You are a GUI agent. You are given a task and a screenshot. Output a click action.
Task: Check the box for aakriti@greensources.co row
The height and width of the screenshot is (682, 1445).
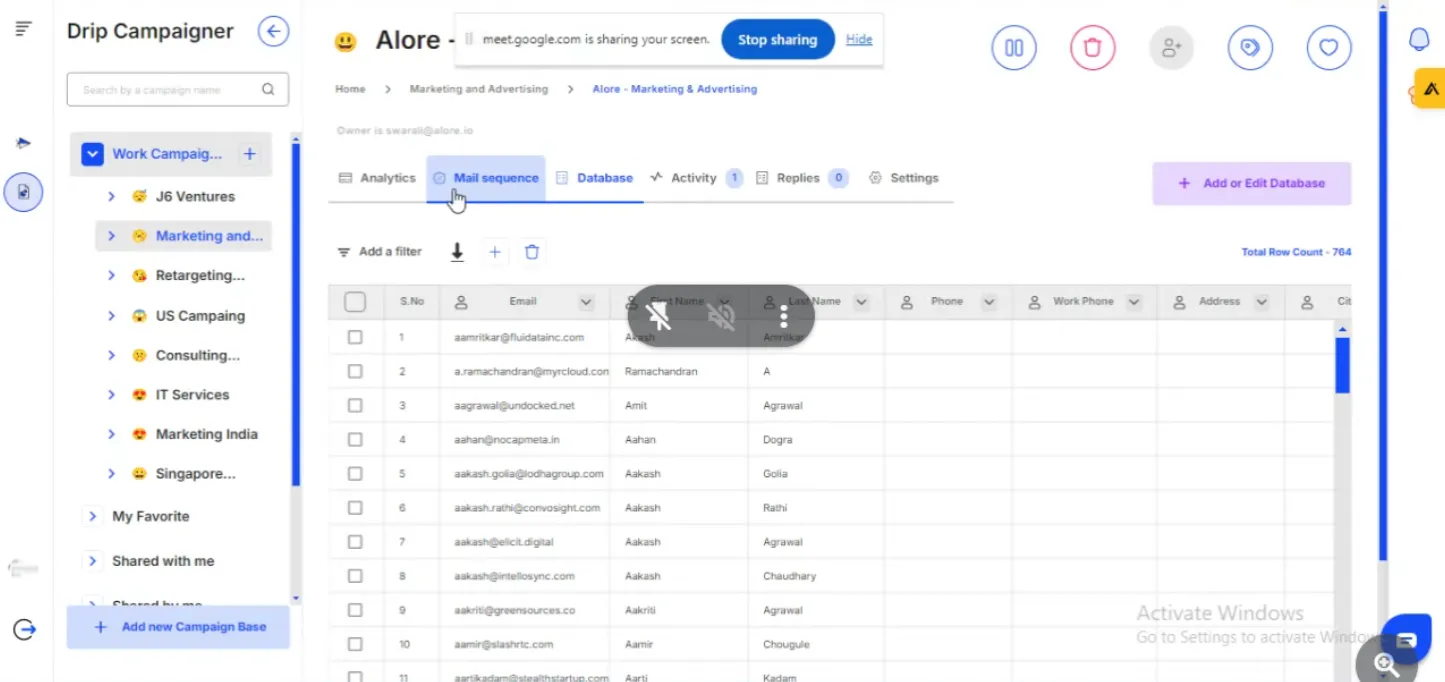[x=355, y=609]
